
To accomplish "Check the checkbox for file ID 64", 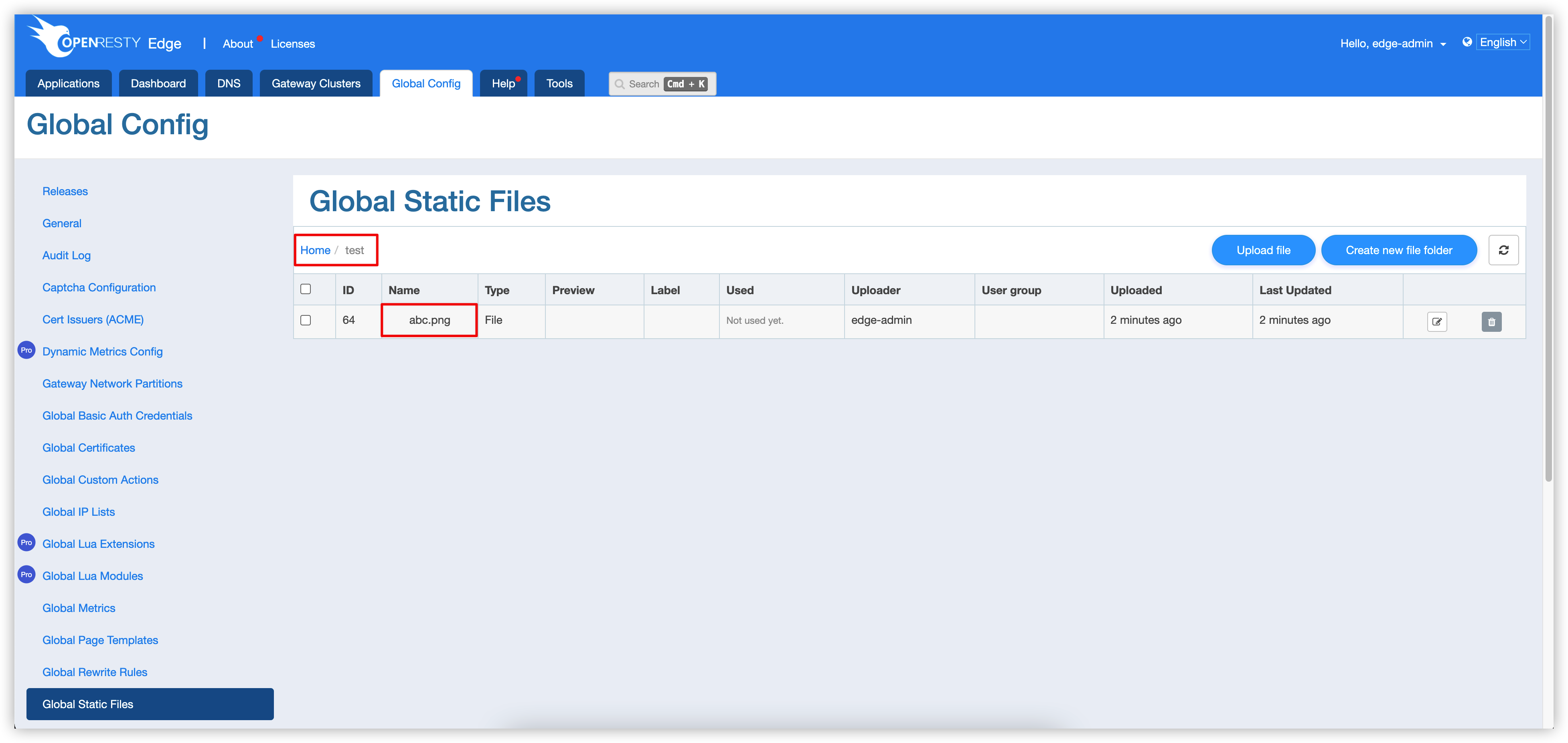I will click(306, 320).
